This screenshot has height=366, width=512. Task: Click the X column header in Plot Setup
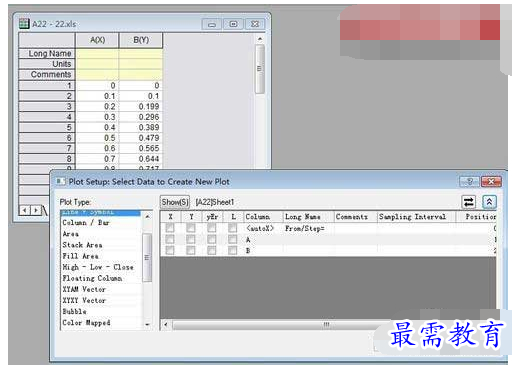pyautogui.click(x=170, y=217)
